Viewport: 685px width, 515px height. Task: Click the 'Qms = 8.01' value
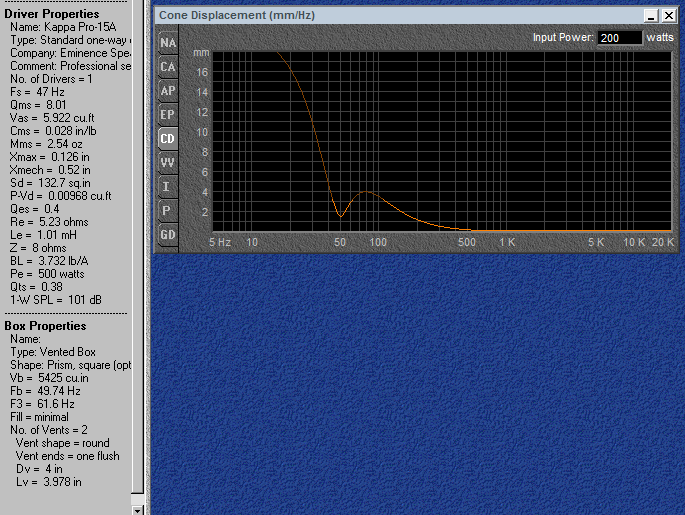click(x=38, y=105)
